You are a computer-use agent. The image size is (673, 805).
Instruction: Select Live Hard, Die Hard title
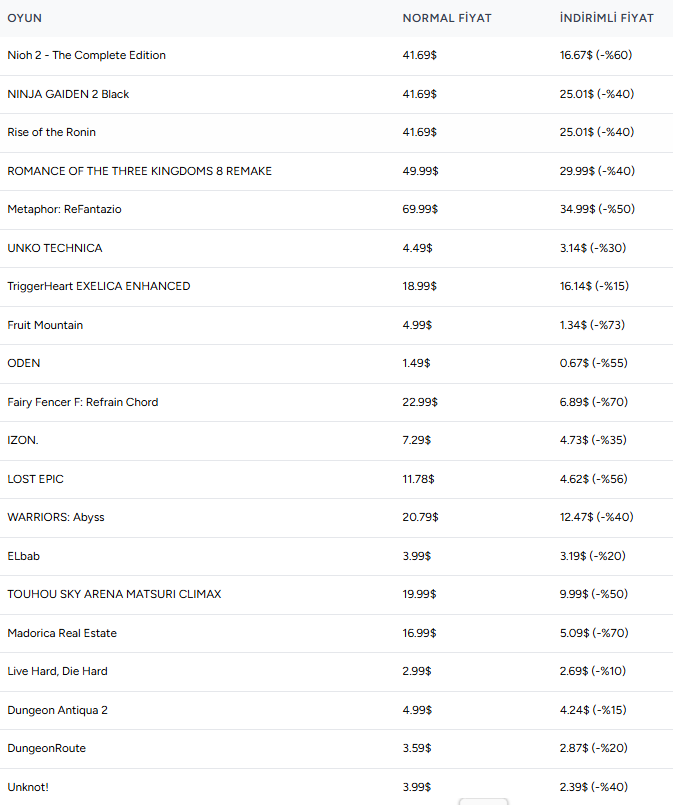pyautogui.click(x=57, y=671)
